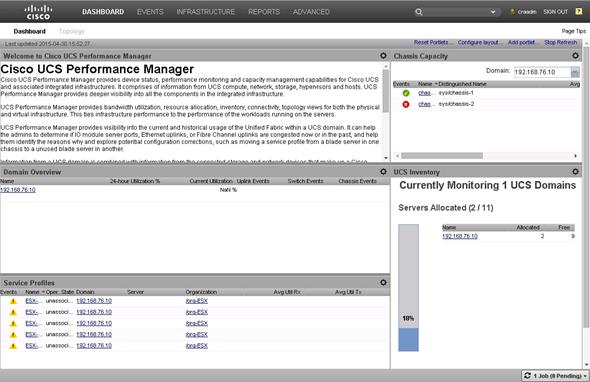
Task: Open 192.168.76.10 link in UCS Inventory
Action: point(460,236)
